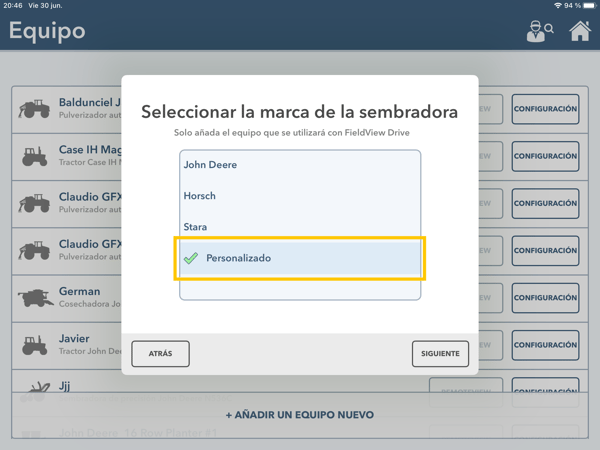The width and height of the screenshot is (600, 450).
Task: Open CONFIGURACIÓN for German harvester
Action: coord(545,298)
